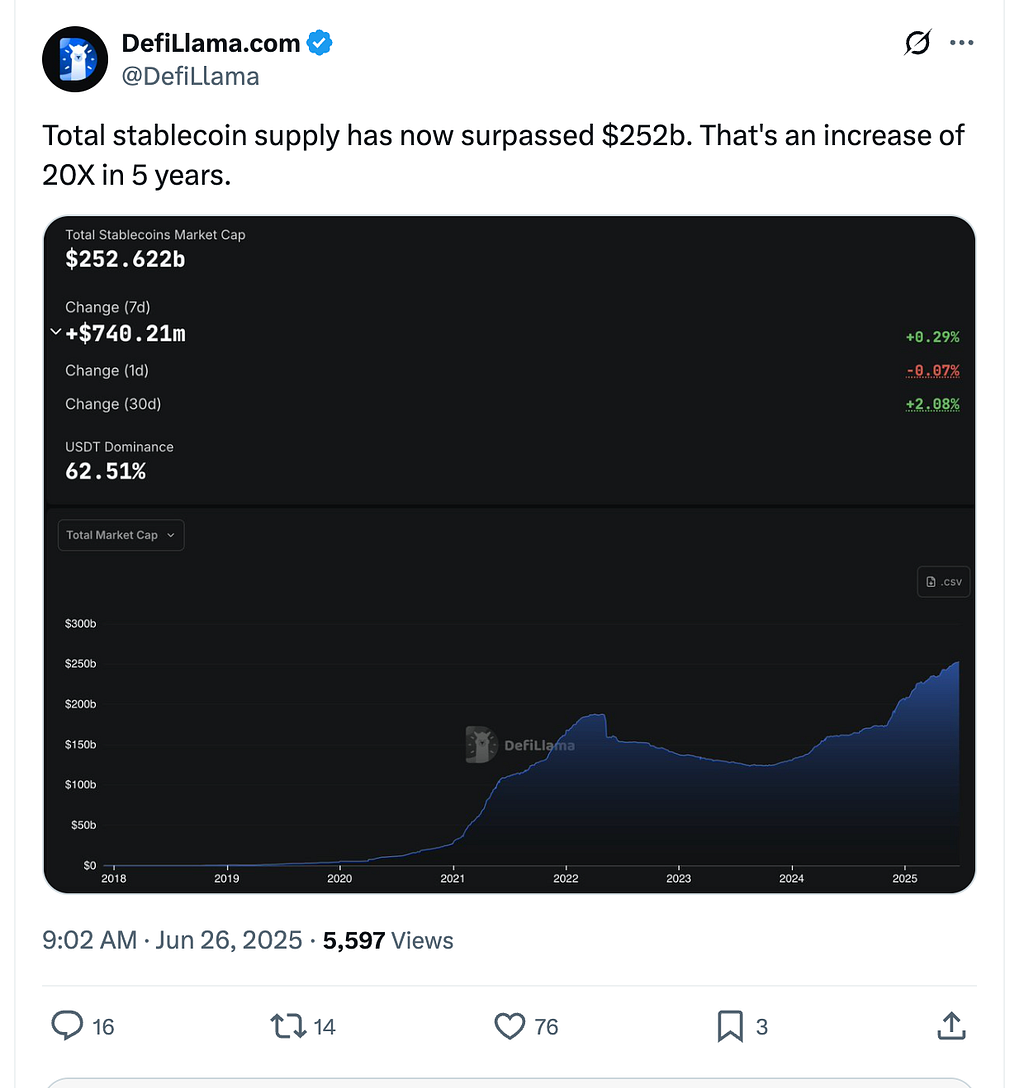Open the three-dot more options menu

pyautogui.click(x=962, y=42)
